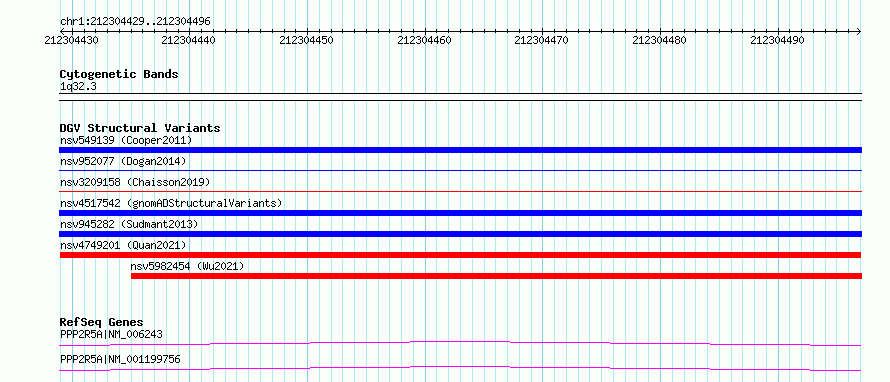Open variant nsv945282 (Sudmant2013) label
Viewport: 890px width, 382px height.
point(129,224)
